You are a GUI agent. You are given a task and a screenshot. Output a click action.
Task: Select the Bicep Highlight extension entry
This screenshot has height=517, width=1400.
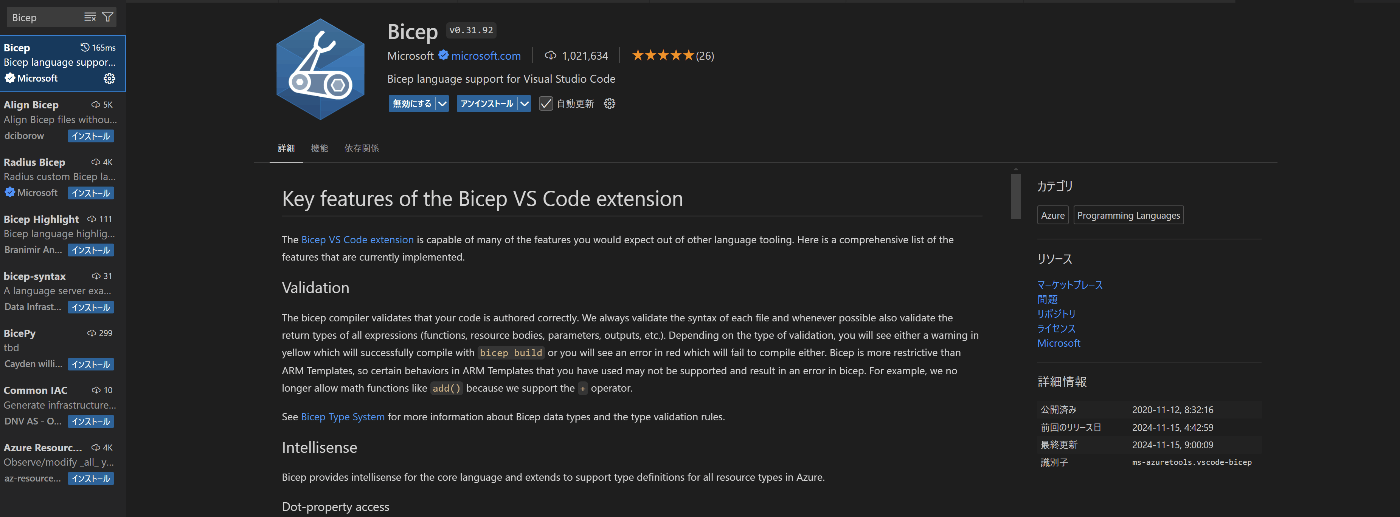(x=63, y=233)
